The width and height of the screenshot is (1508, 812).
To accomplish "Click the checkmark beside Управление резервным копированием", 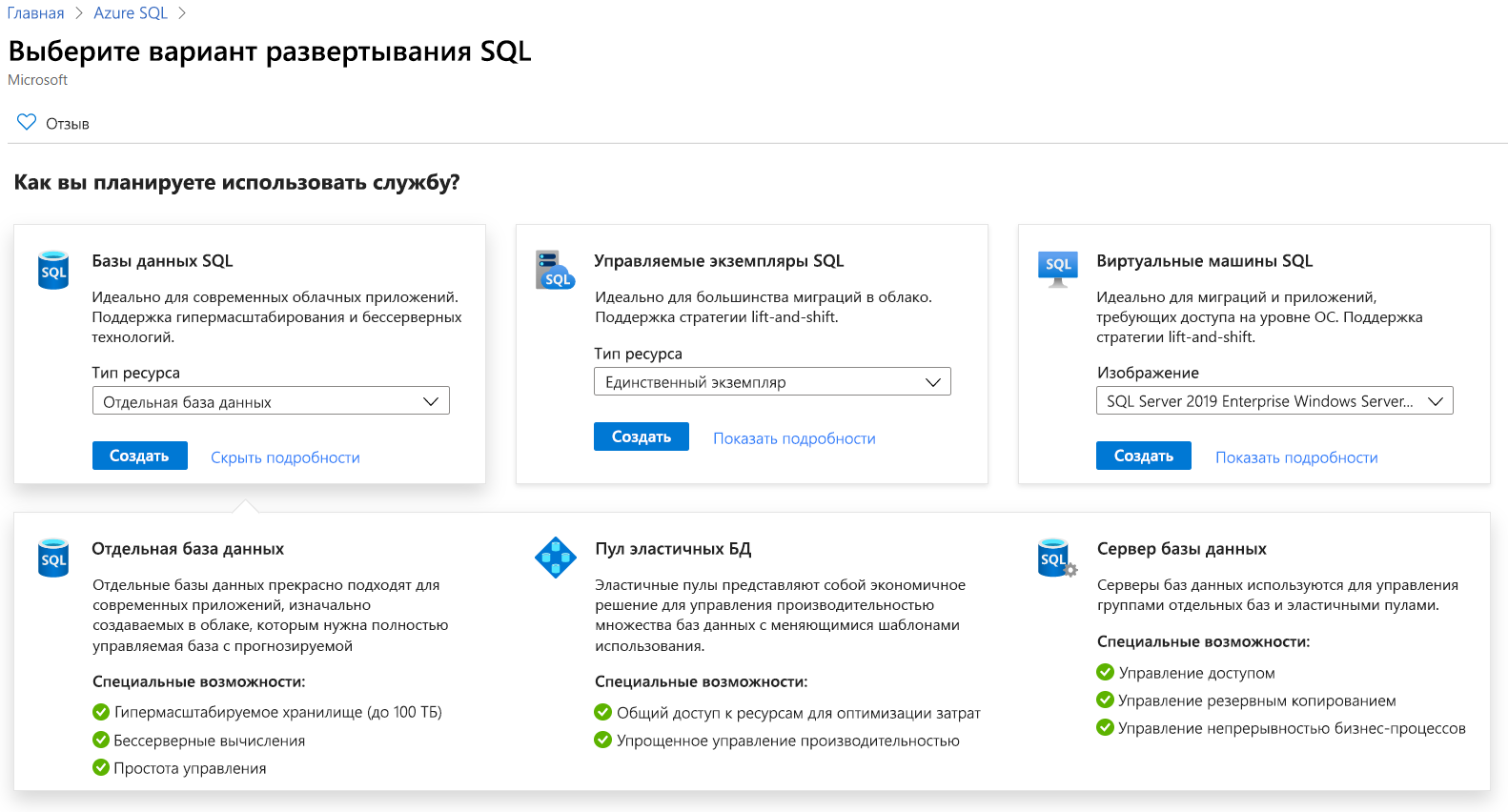I will click(1106, 700).
